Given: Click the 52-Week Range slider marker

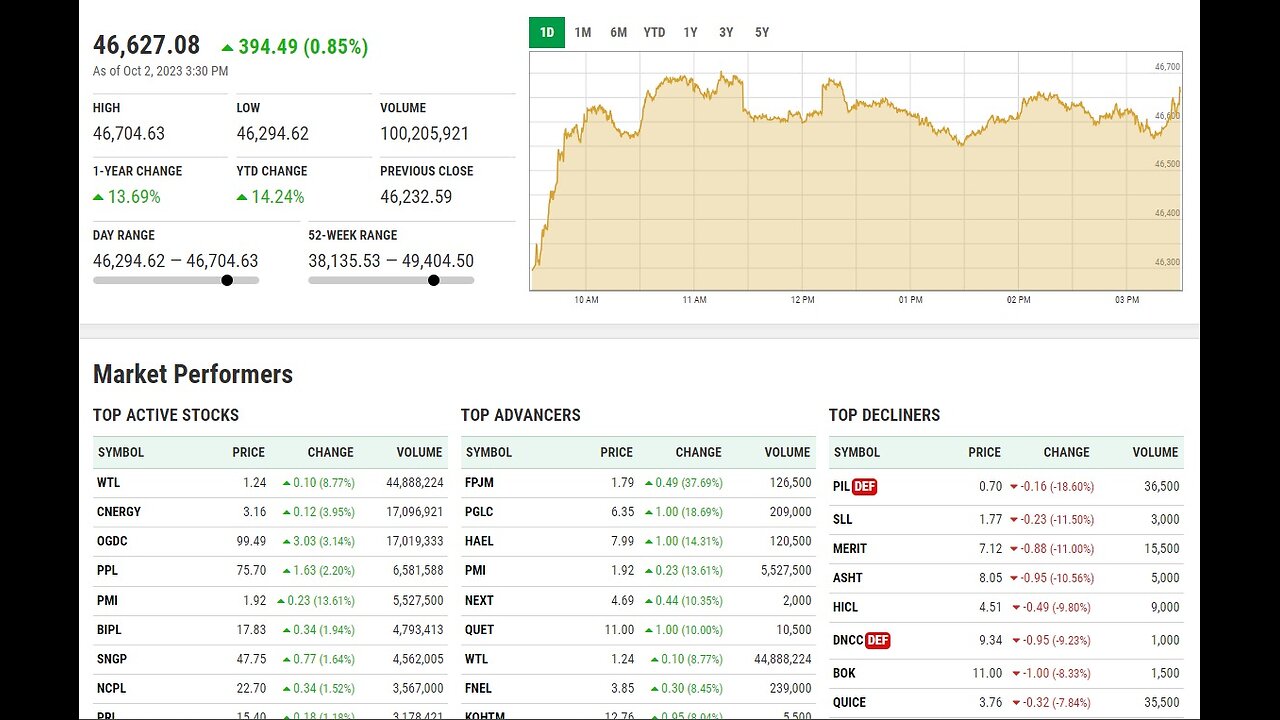Looking at the screenshot, I should coord(433,280).
